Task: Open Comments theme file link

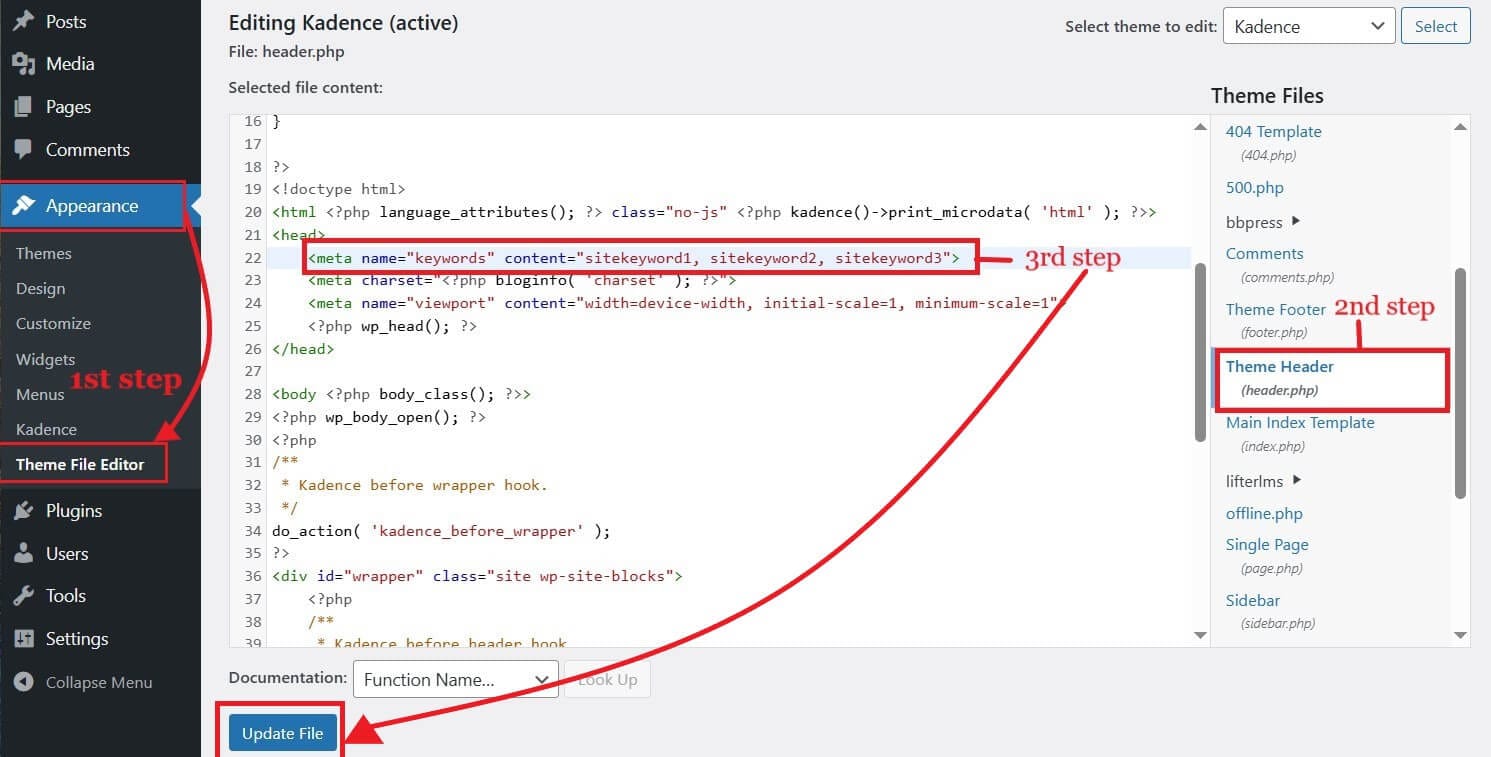Action: 1265,253
